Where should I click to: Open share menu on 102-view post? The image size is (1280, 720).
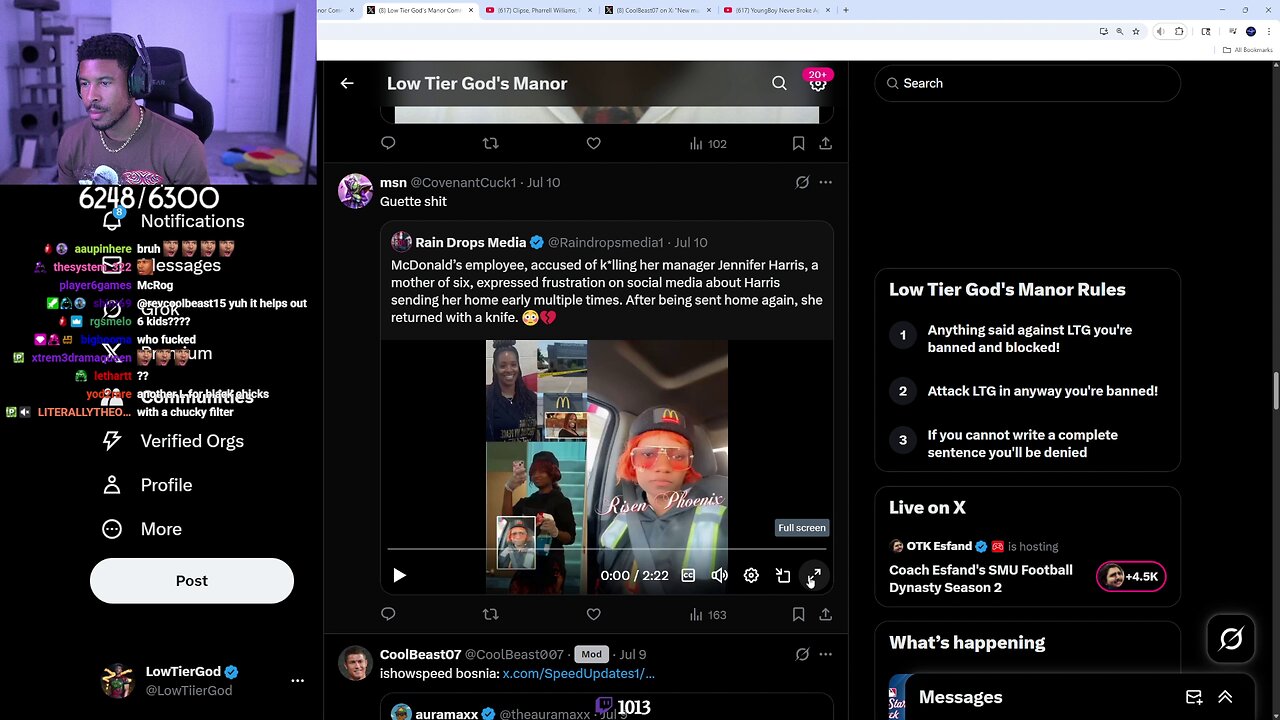click(x=825, y=143)
